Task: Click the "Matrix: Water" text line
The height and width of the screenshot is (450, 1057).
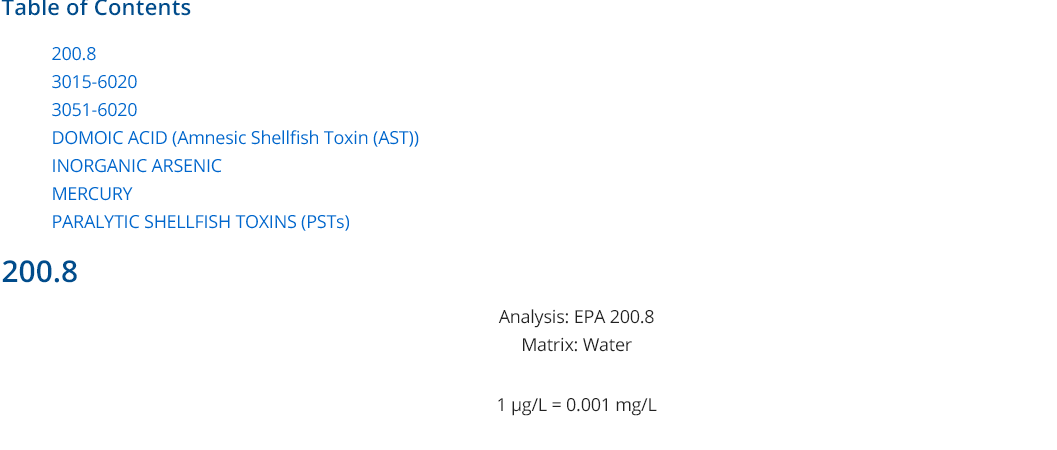Action: 576,345
